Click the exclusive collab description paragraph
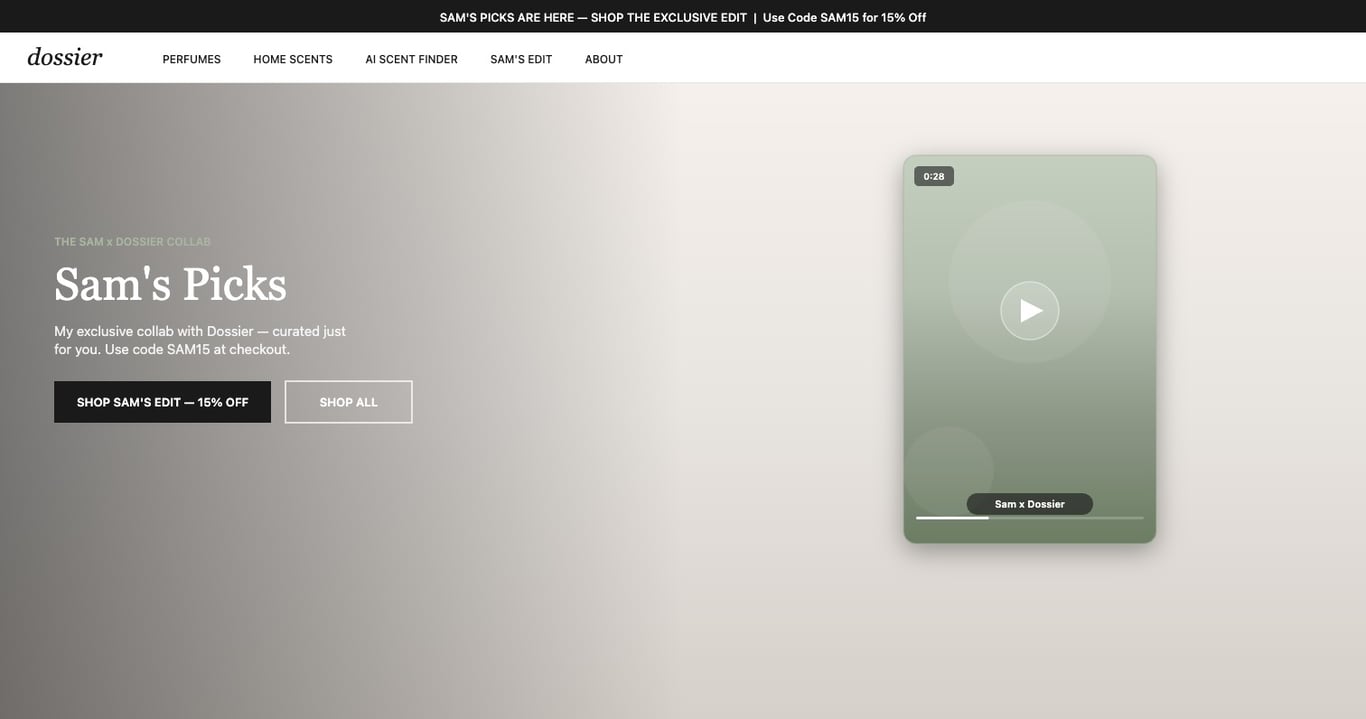The image size is (1366, 719). pyautogui.click(x=200, y=340)
